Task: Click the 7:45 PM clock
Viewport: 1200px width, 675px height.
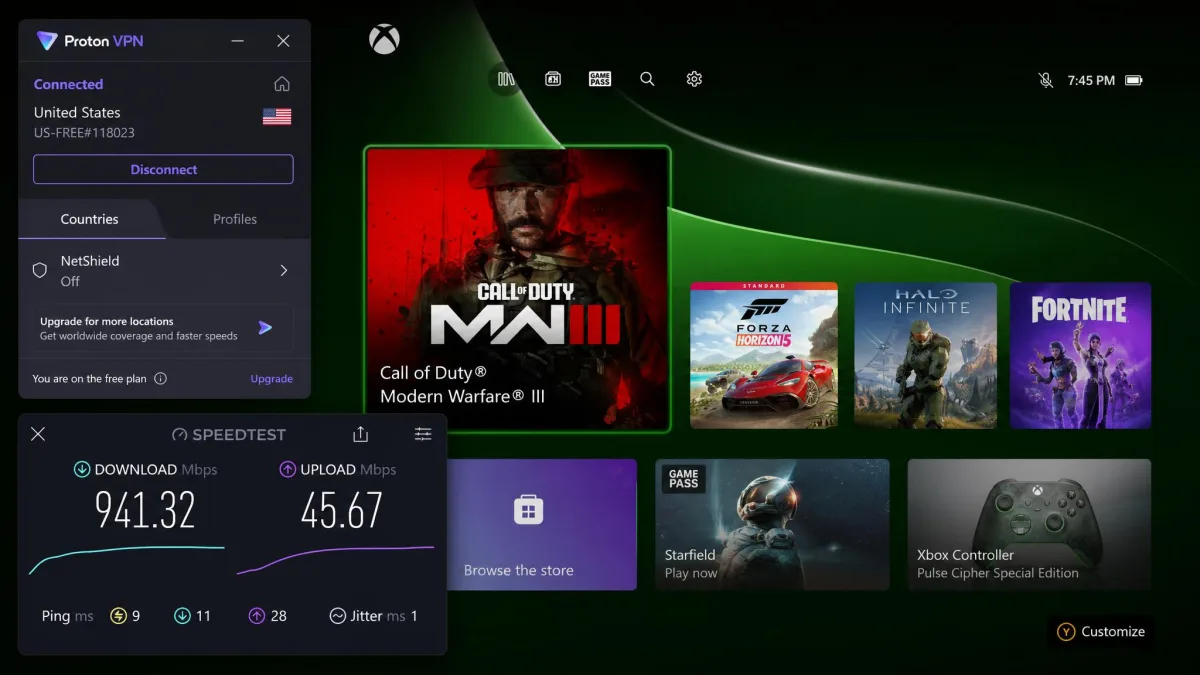Action: [1091, 80]
